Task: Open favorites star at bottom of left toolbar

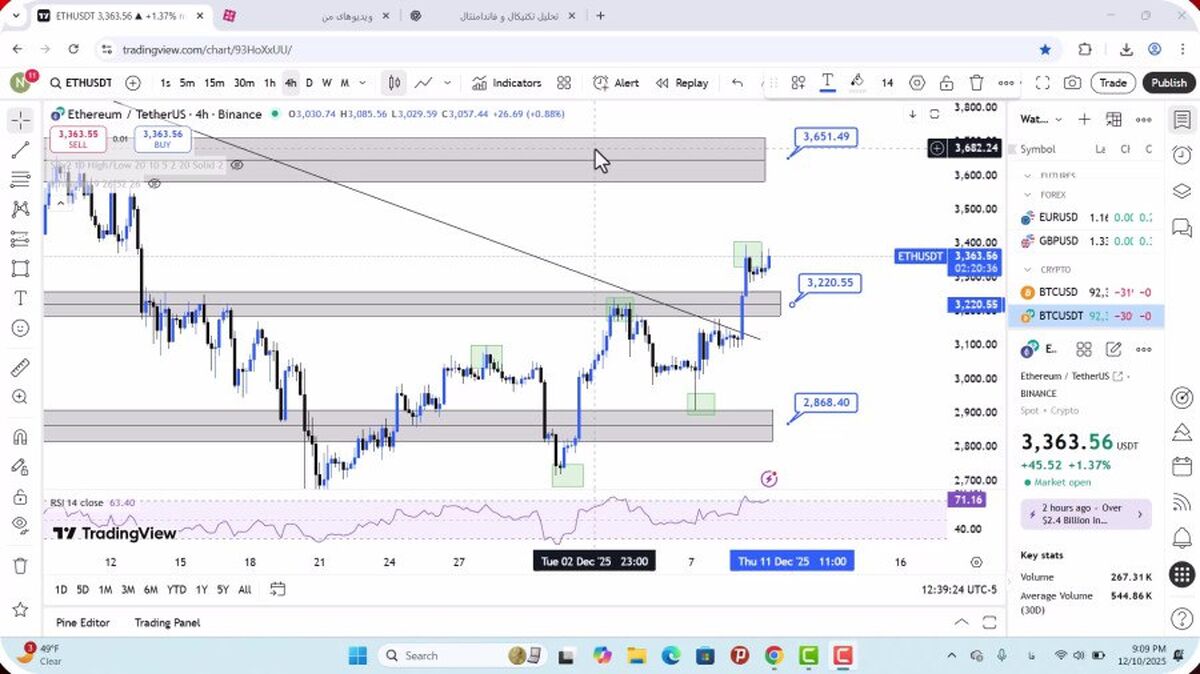Action: point(20,609)
